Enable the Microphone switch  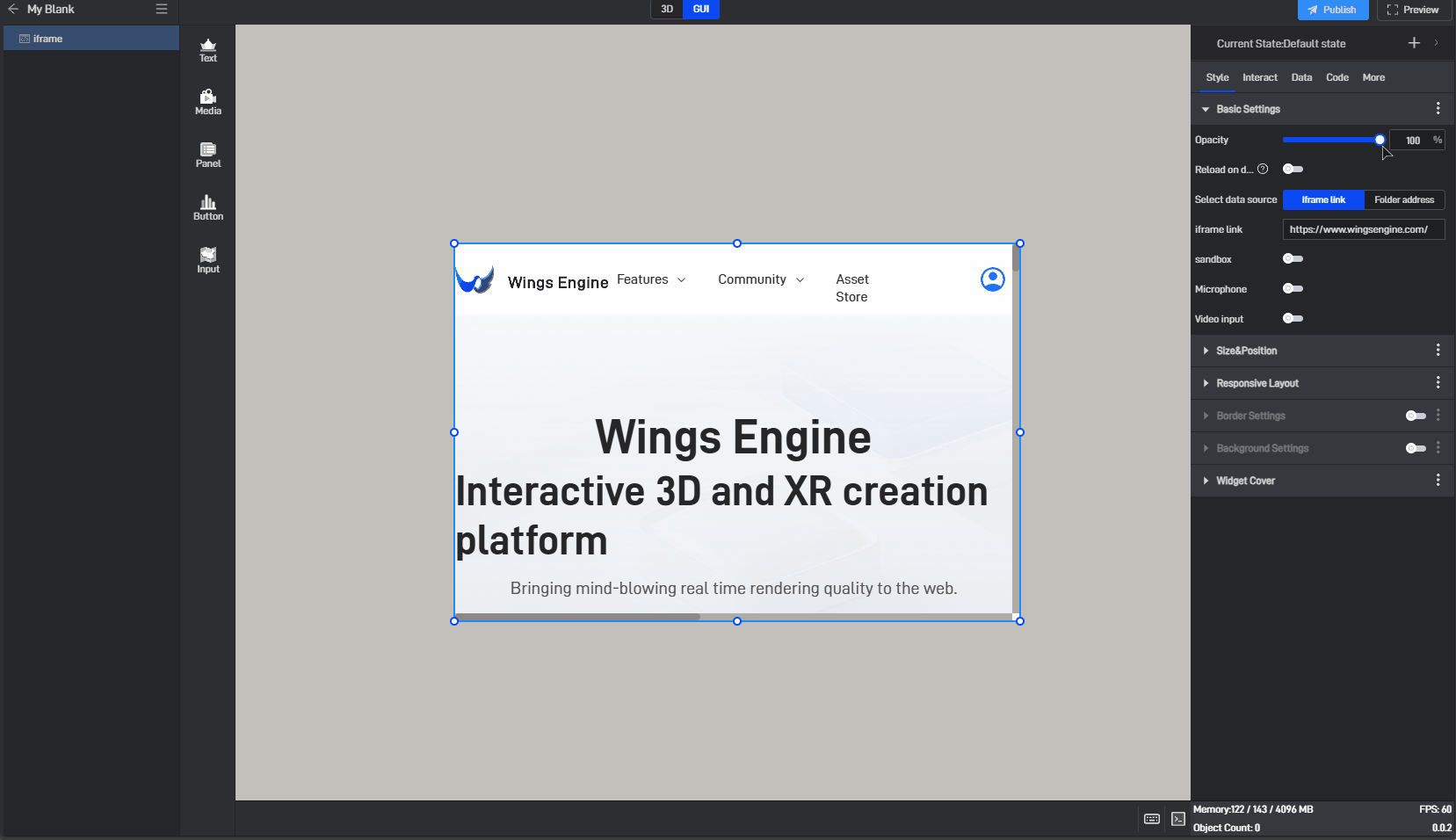pos(1293,288)
